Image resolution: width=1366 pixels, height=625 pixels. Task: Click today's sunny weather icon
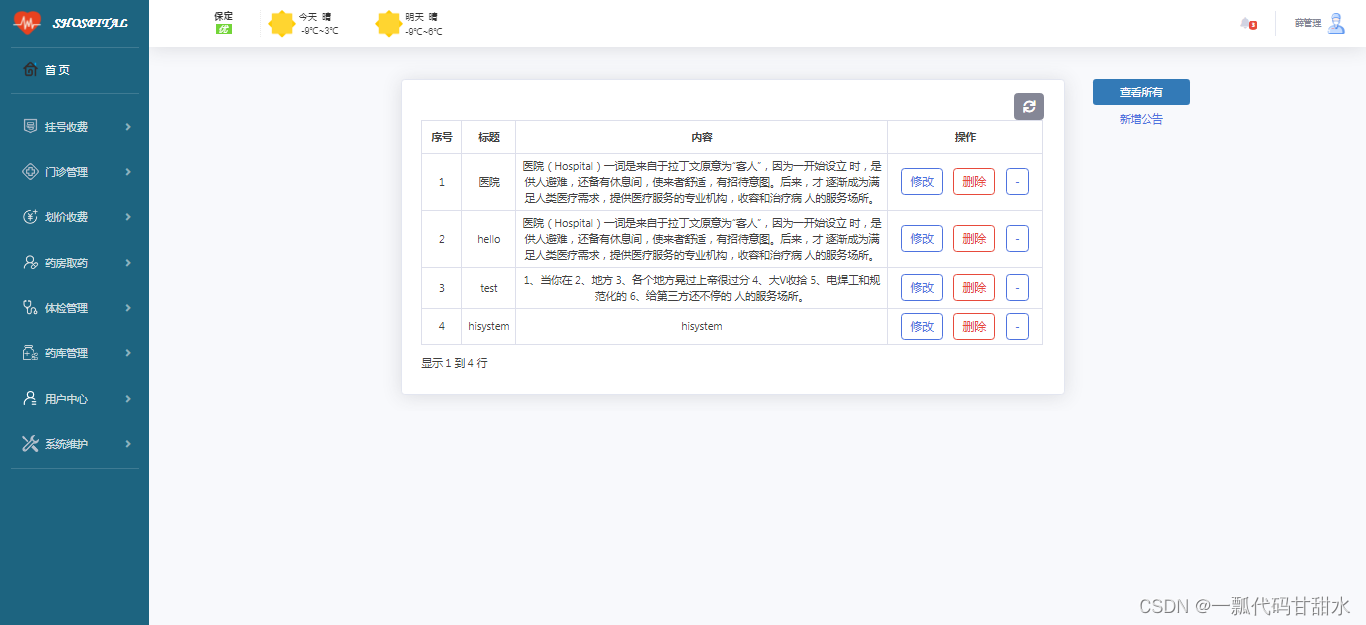point(283,23)
